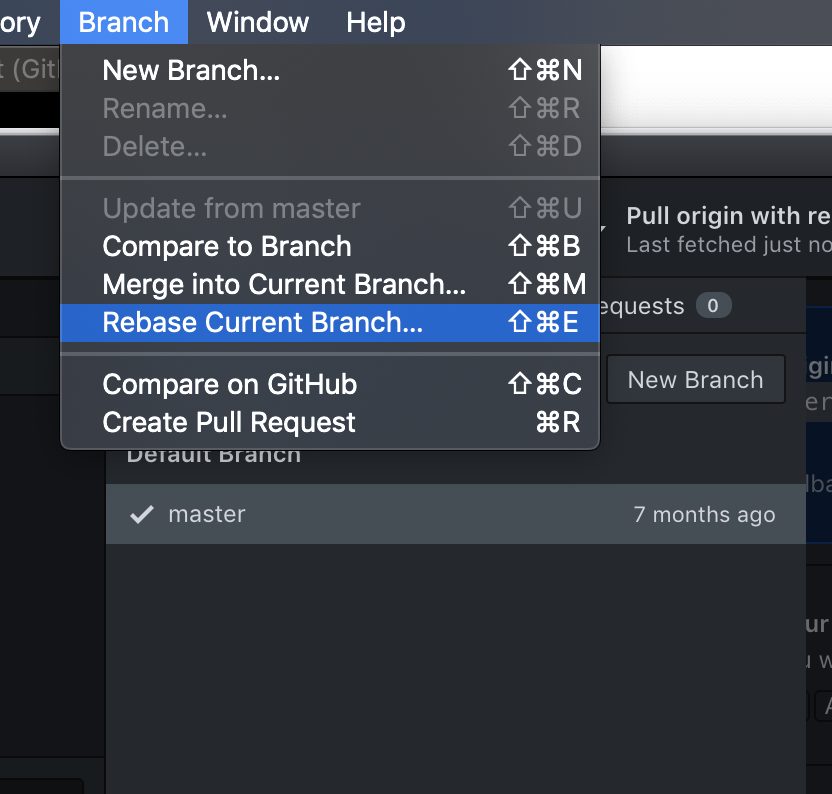Click the checkmark icon beside master

(x=141, y=514)
